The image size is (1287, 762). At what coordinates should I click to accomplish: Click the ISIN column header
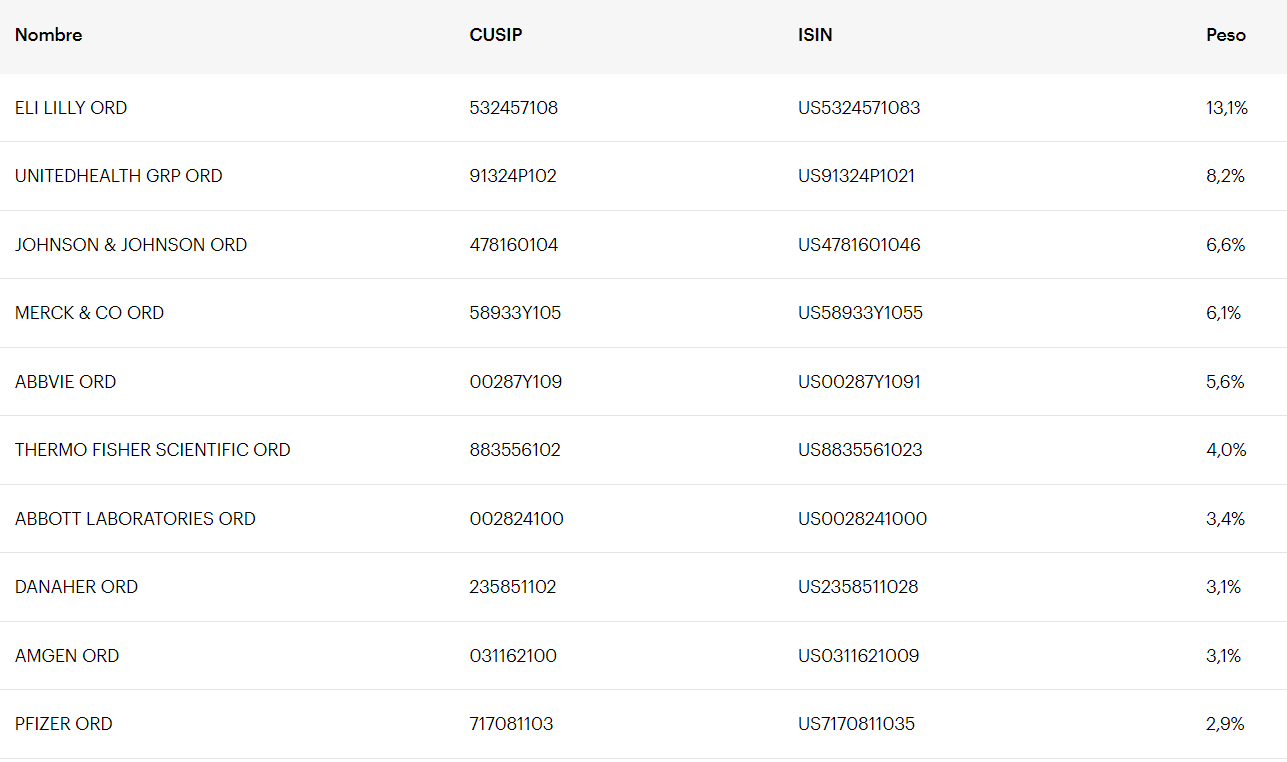815,35
